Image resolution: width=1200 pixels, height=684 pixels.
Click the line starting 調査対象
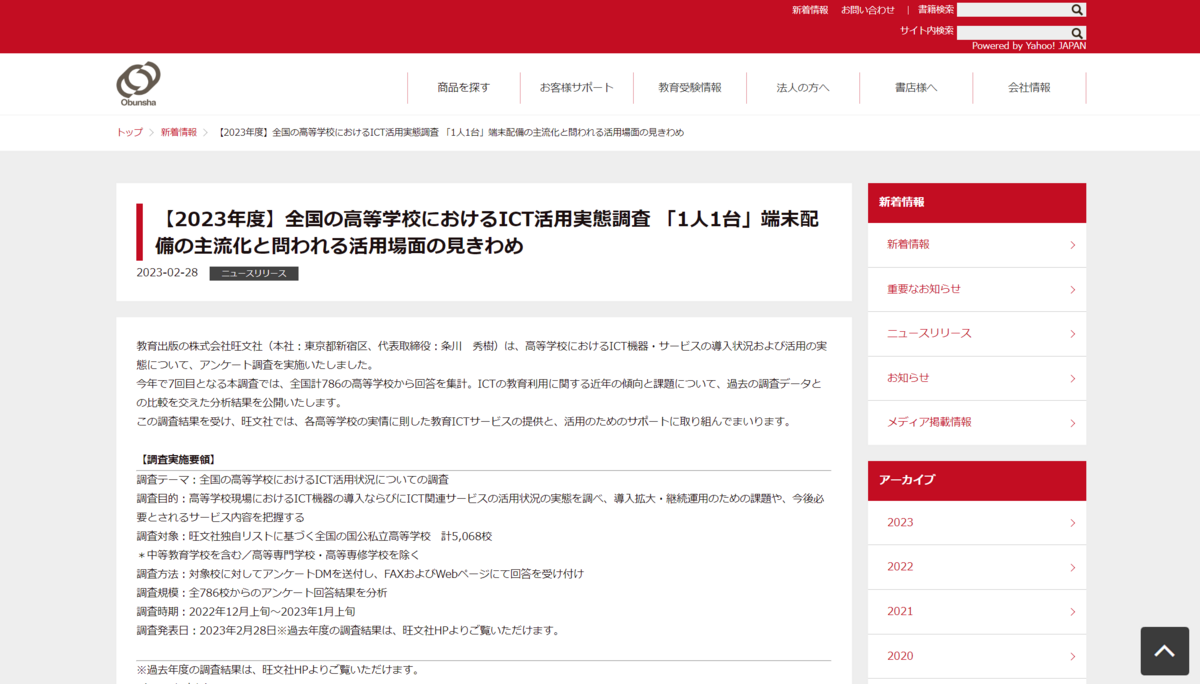(314, 536)
